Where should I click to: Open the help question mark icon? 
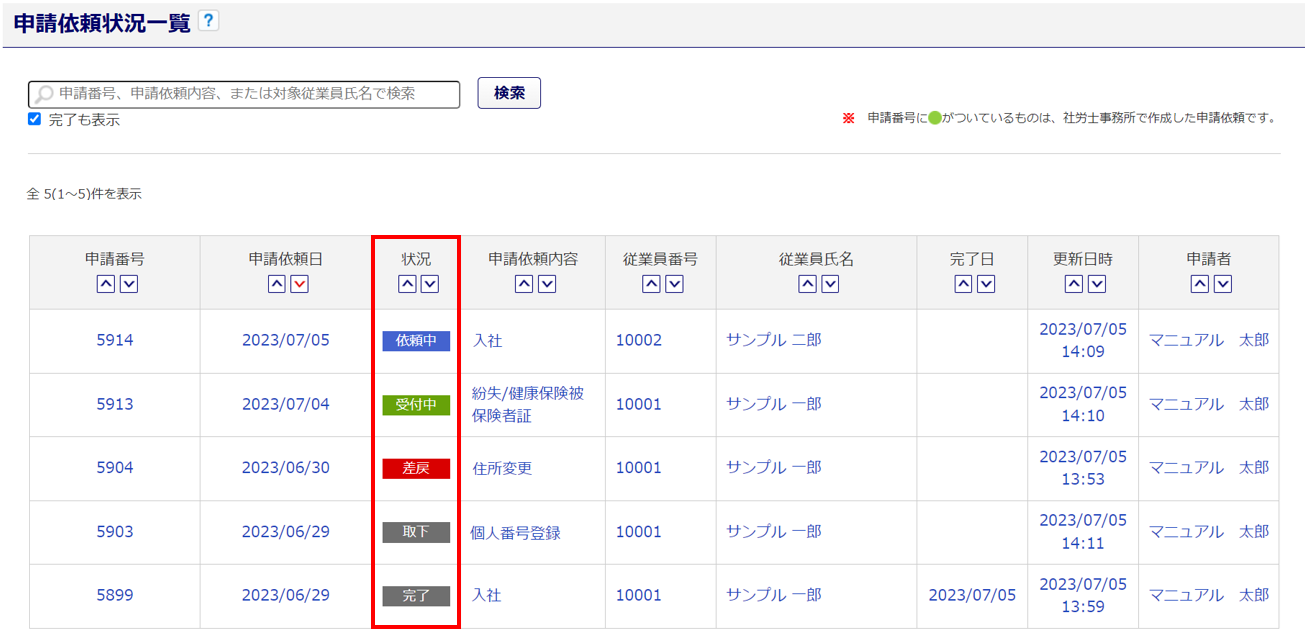(208, 21)
